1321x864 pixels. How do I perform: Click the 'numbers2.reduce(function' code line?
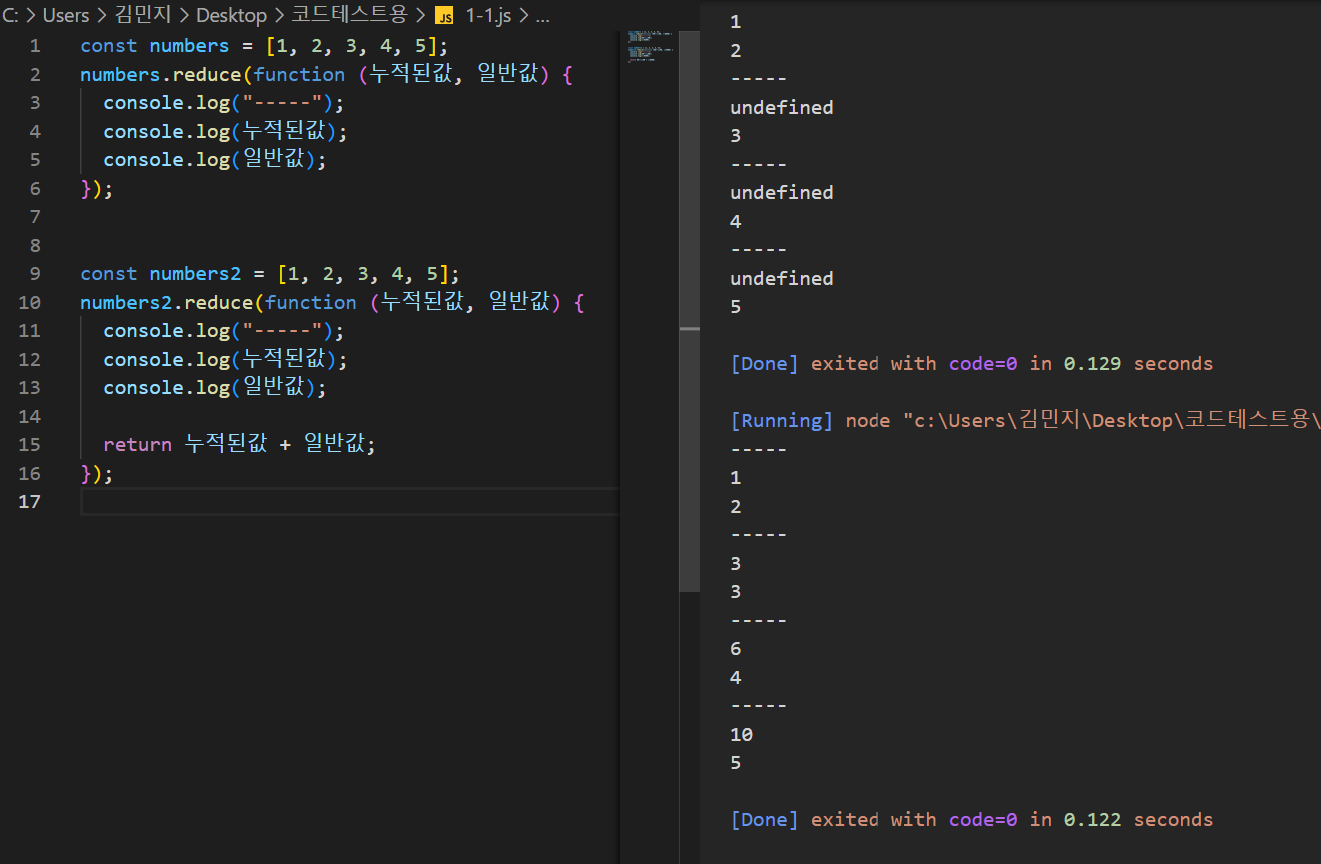tap(332, 303)
